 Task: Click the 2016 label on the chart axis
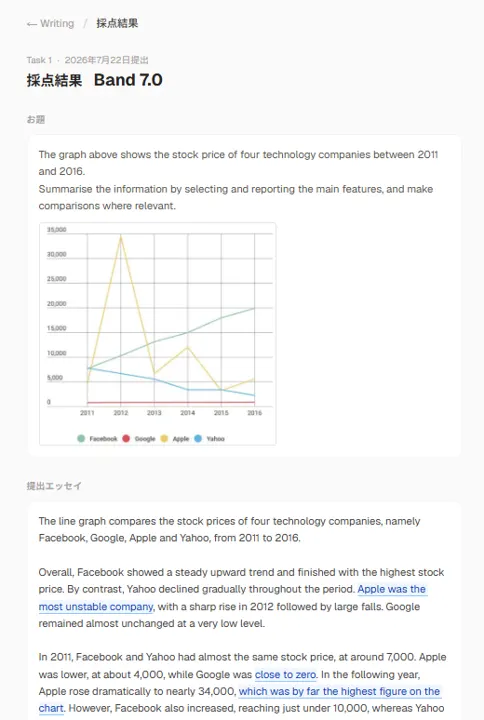tap(254, 413)
